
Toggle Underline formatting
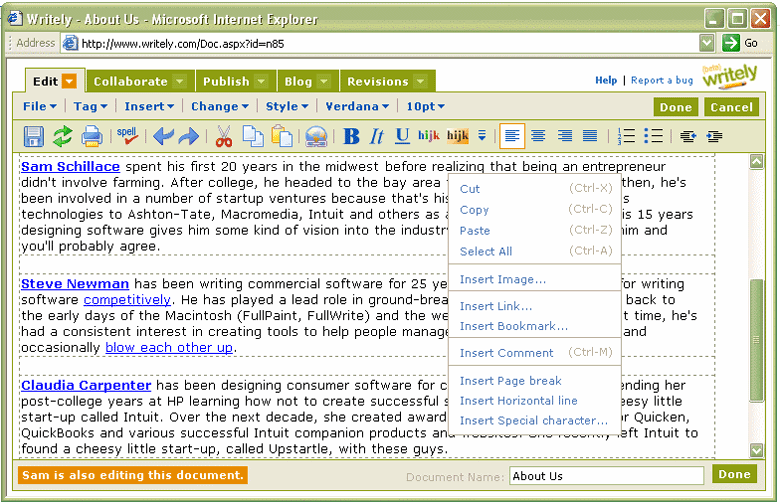(x=402, y=136)
